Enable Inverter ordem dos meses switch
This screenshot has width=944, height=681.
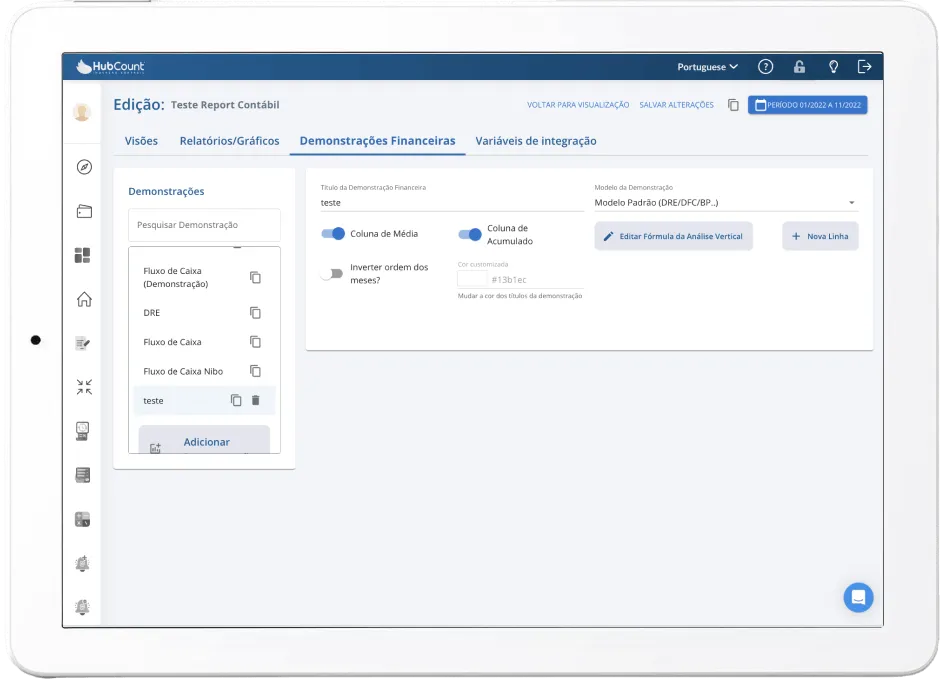point(332,274)
